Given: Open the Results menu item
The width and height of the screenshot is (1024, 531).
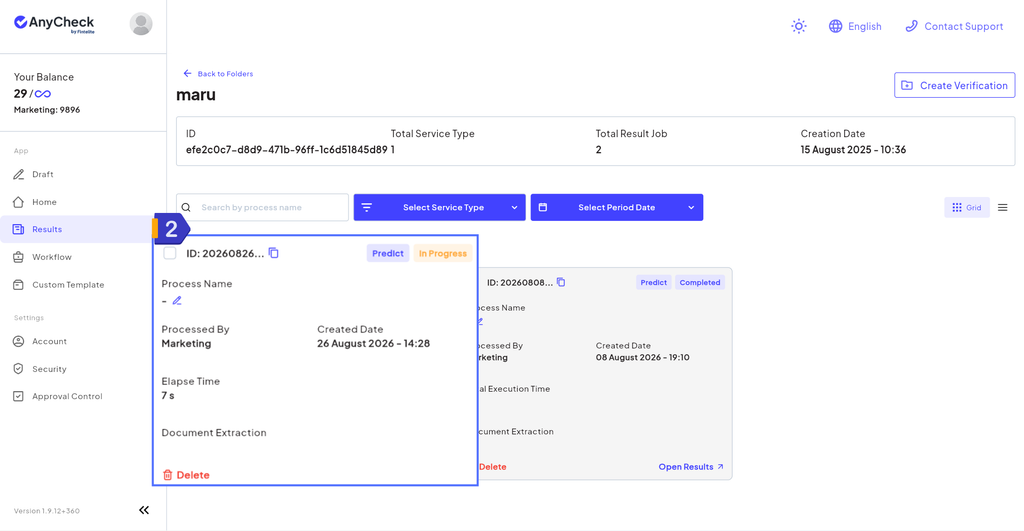Looking at the screenshot, I should point(76,229).
